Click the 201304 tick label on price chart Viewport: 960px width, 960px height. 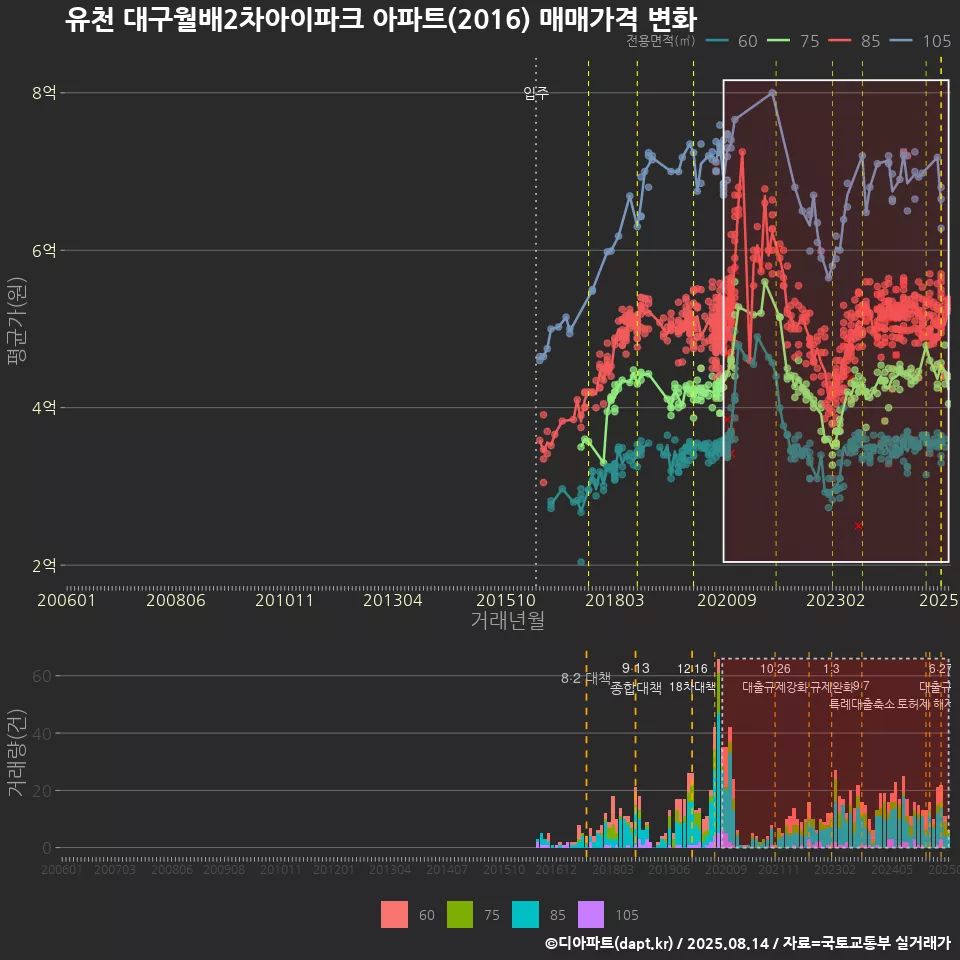[x=392, y=600]
